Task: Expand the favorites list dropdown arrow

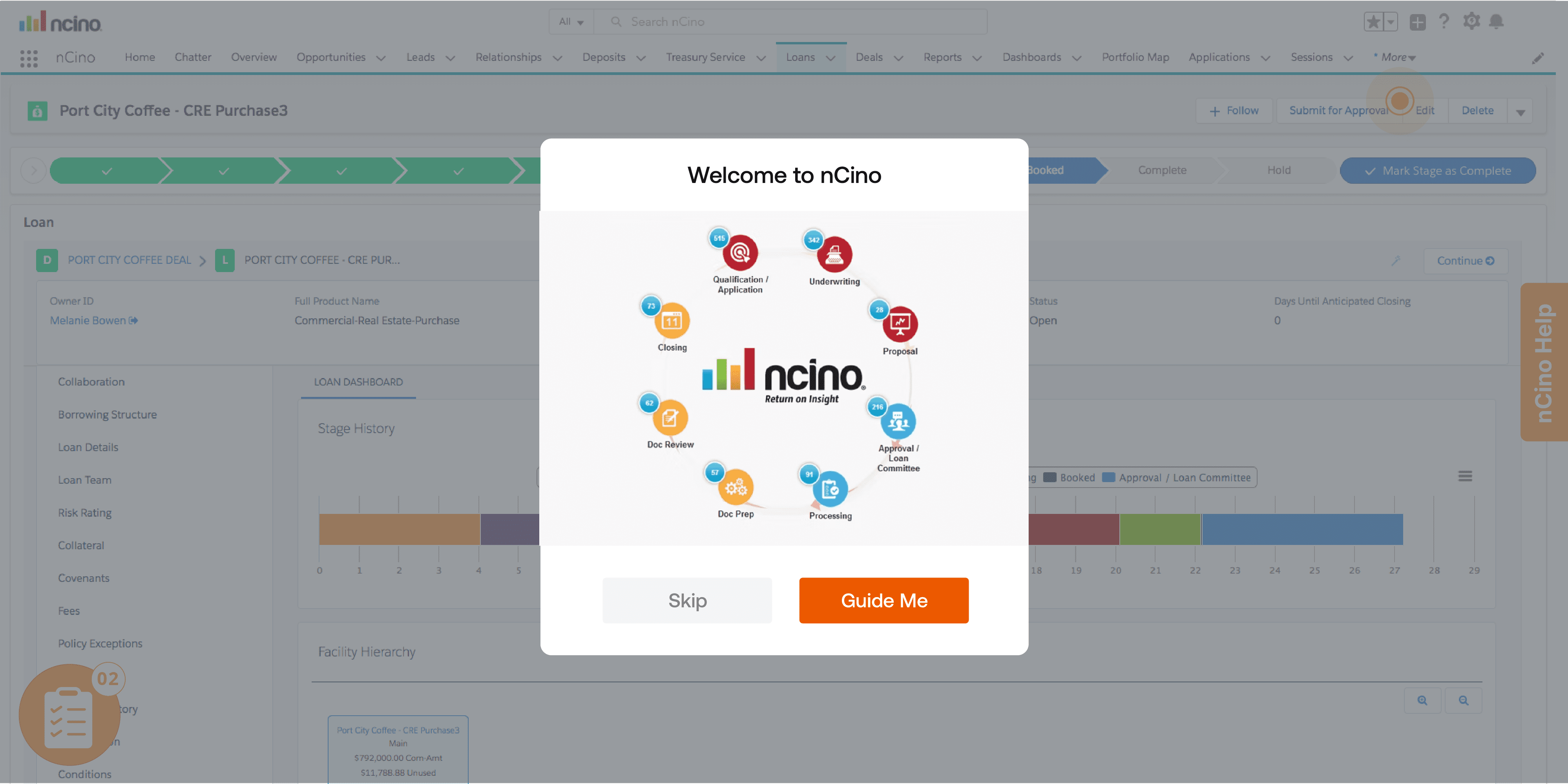Action: coord(1390,22)
